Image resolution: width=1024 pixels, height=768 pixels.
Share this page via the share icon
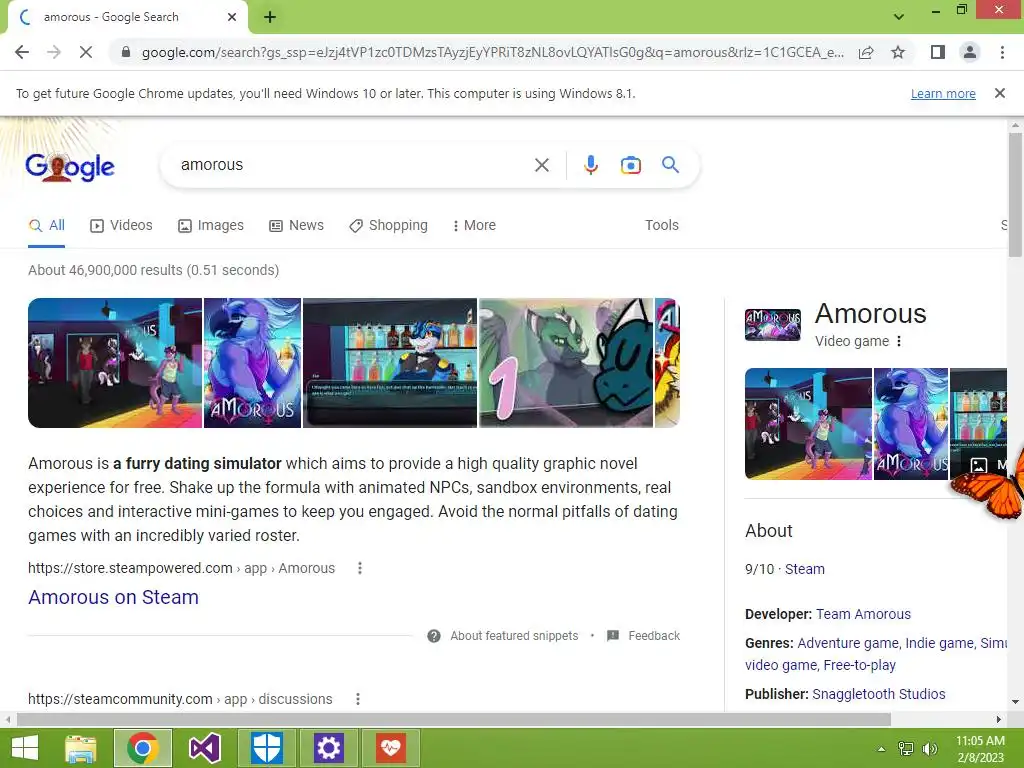(x=866, y=52)
